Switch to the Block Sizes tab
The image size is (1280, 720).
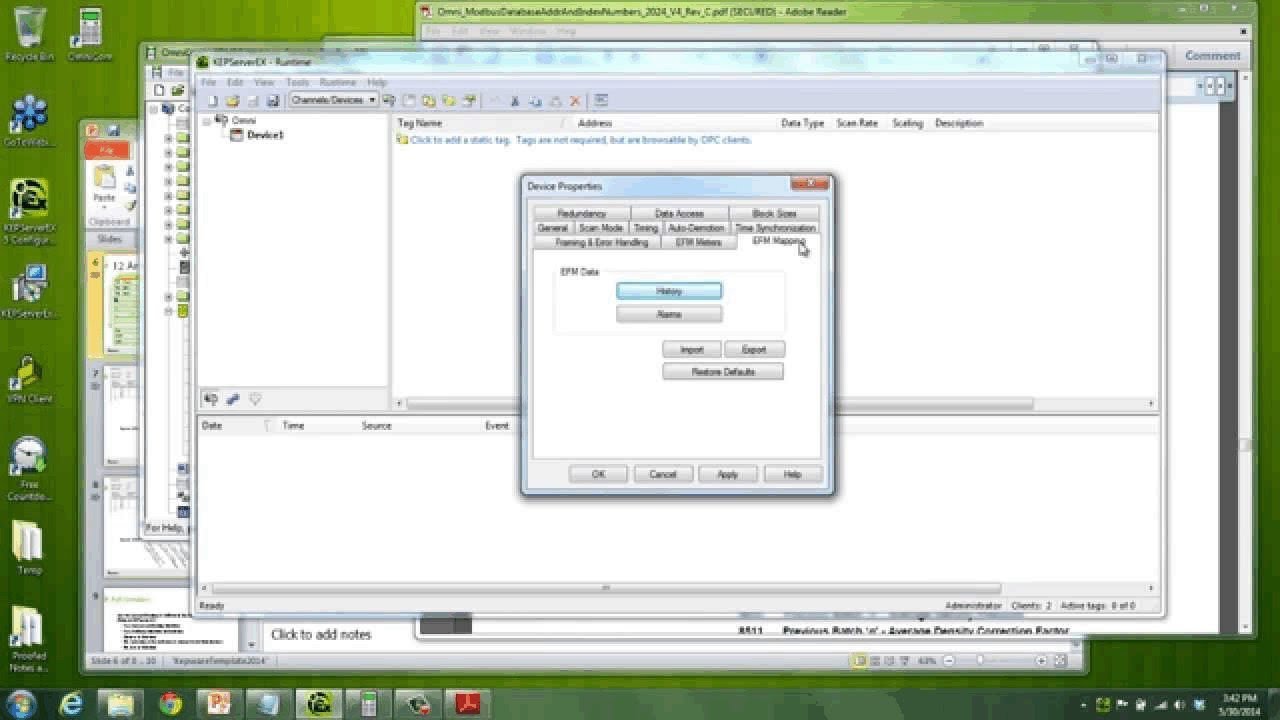774,214
